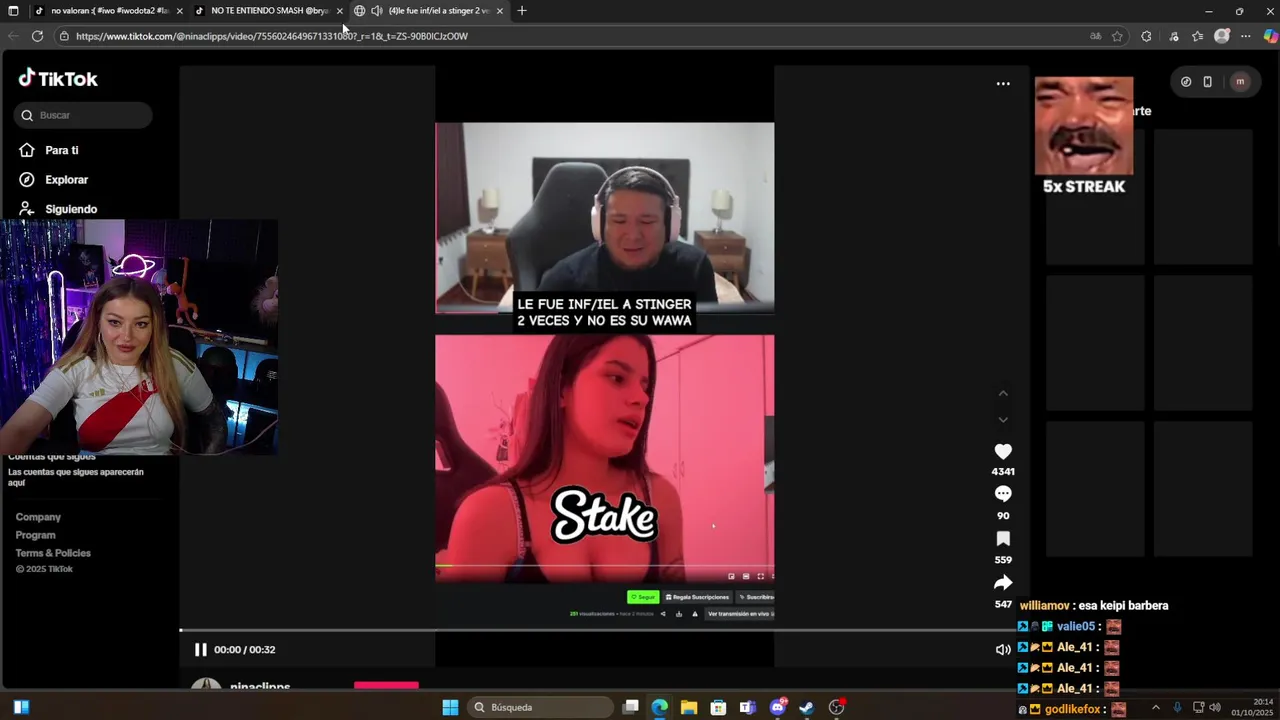The height and width of the screenshot is (720, 1280).
Task: Focus the Buscar search field
Action: pyautogui.click(x=83, y=115)
